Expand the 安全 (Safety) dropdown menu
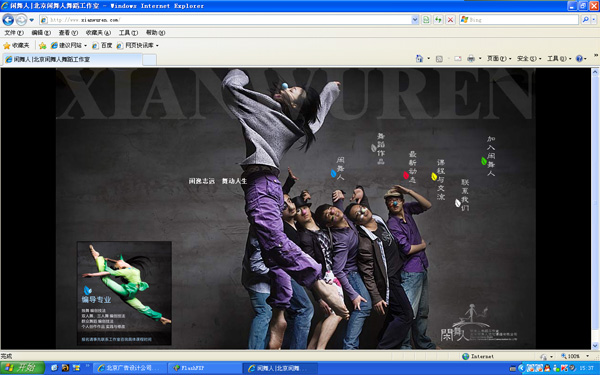 click(x=529, y=59)
